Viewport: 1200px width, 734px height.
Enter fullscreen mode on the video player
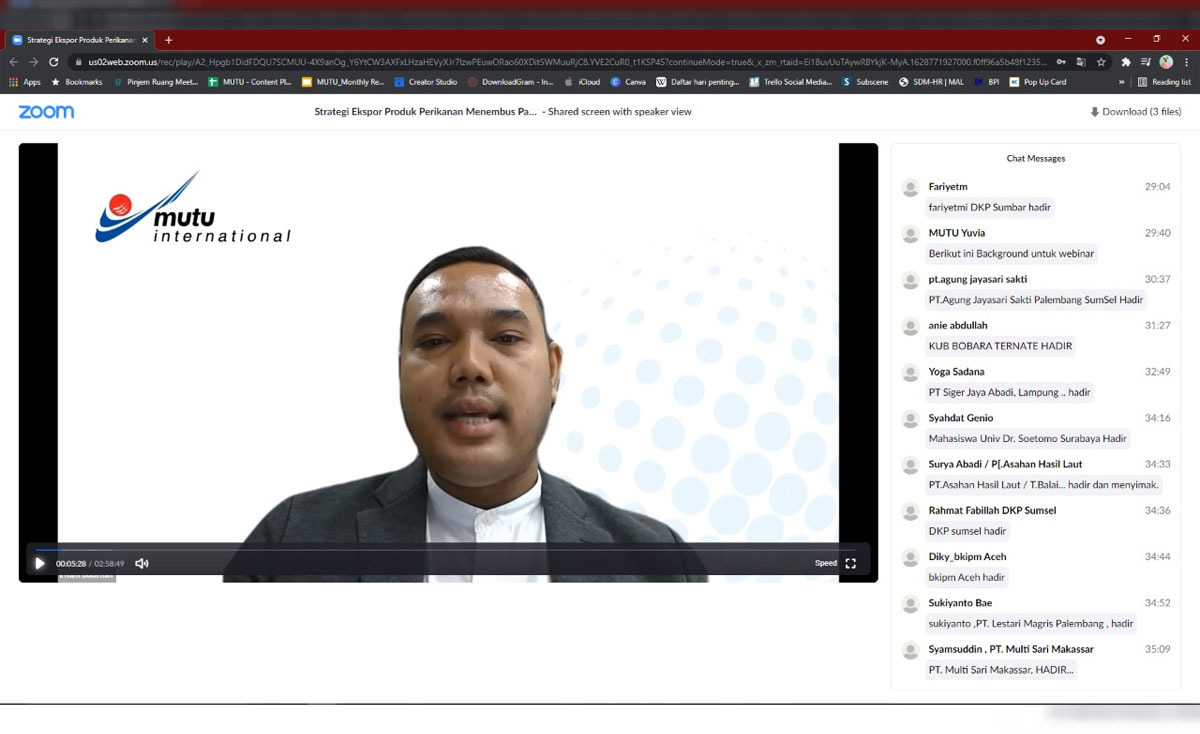851,563
